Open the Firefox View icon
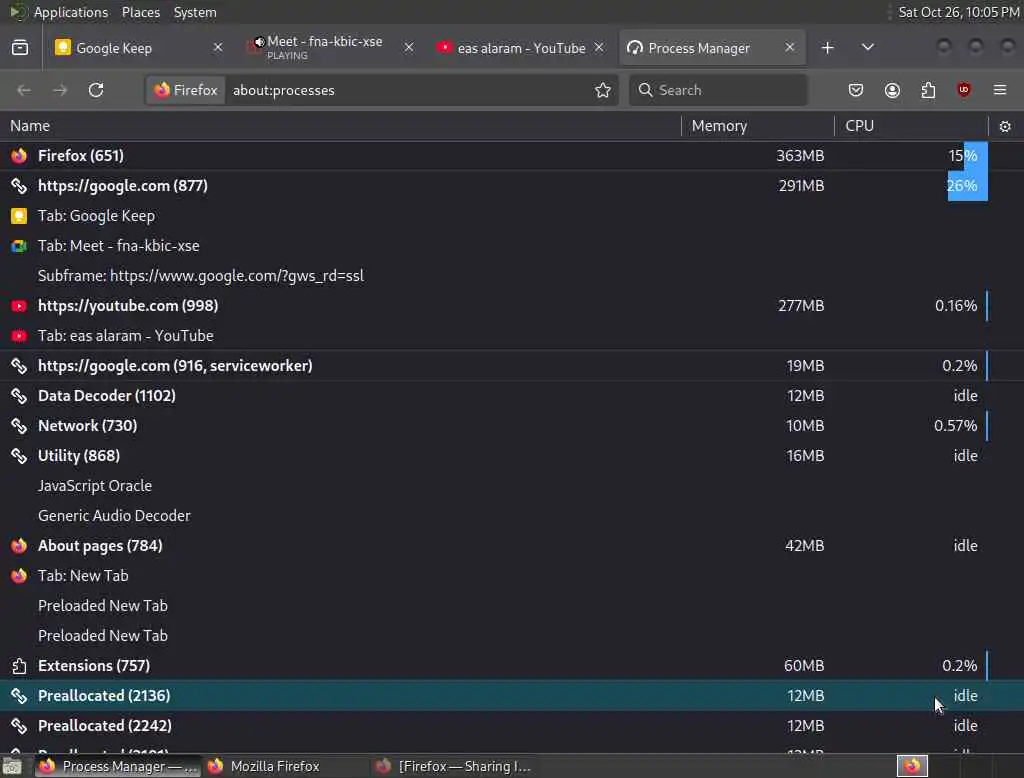 pos(20,48)
